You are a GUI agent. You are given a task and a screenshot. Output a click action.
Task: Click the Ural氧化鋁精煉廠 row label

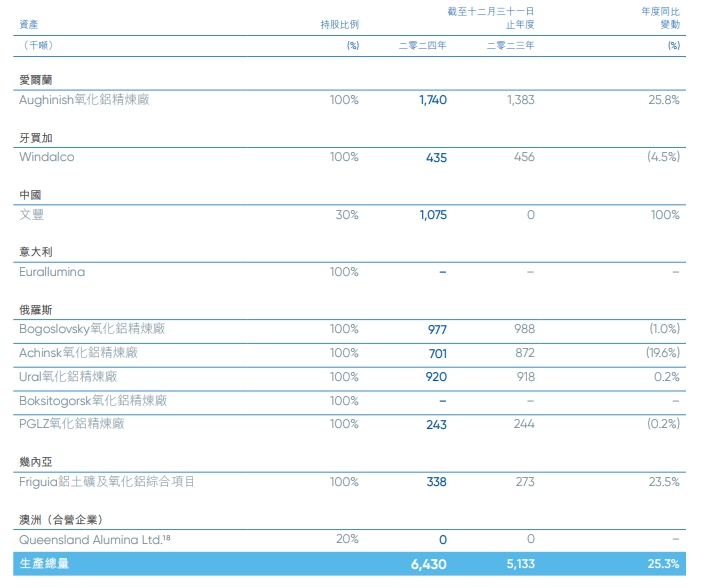click(68, 377)
